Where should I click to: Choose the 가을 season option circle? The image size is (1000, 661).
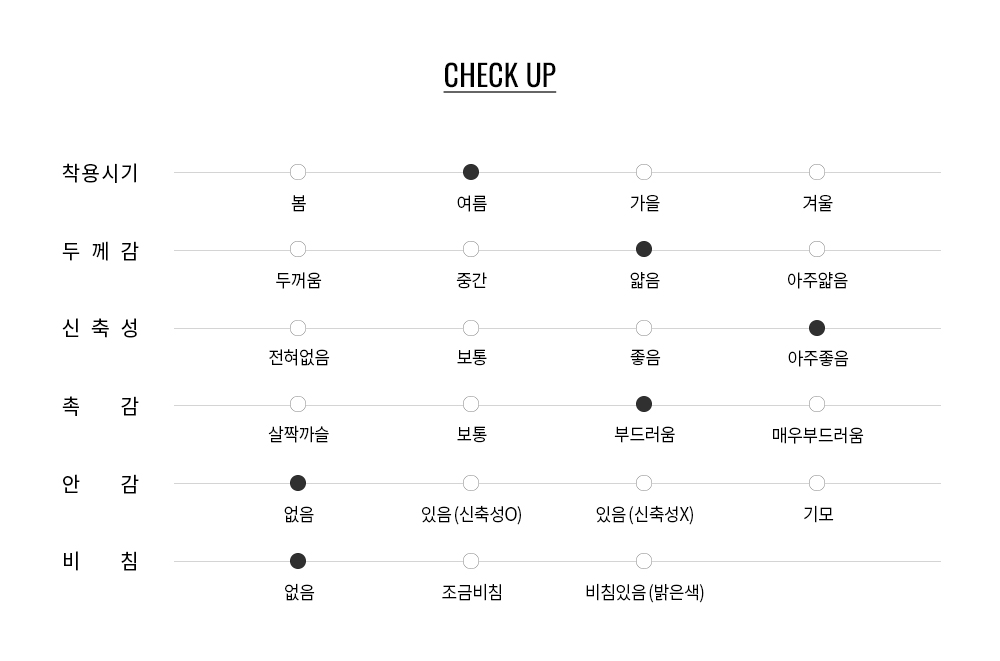click(x=644, y=172)
